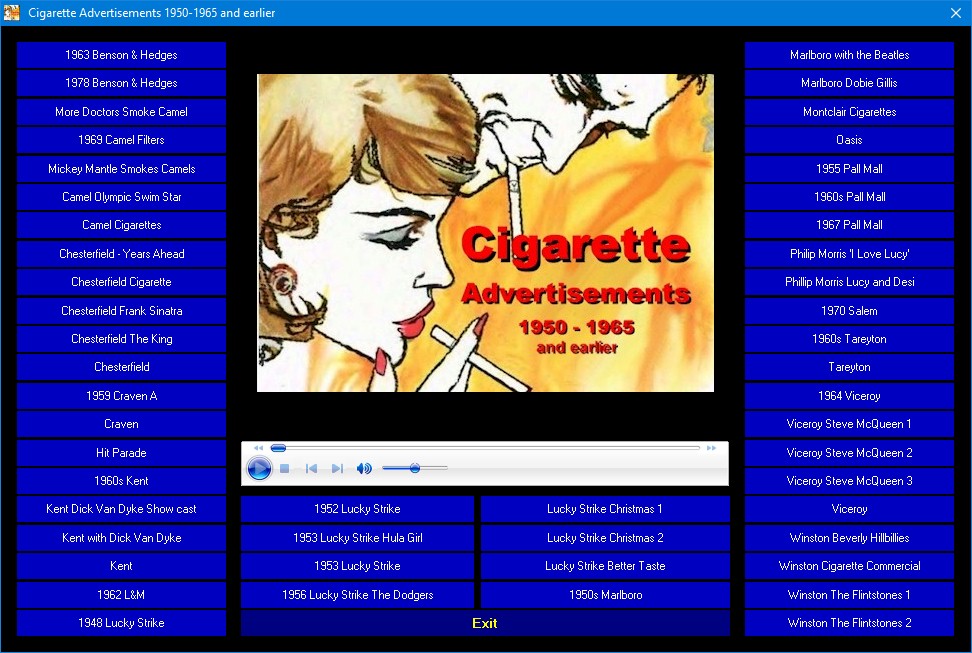Click the stop button in media player
The height and width of the screenshot is (653, 972).
[285, 468]
